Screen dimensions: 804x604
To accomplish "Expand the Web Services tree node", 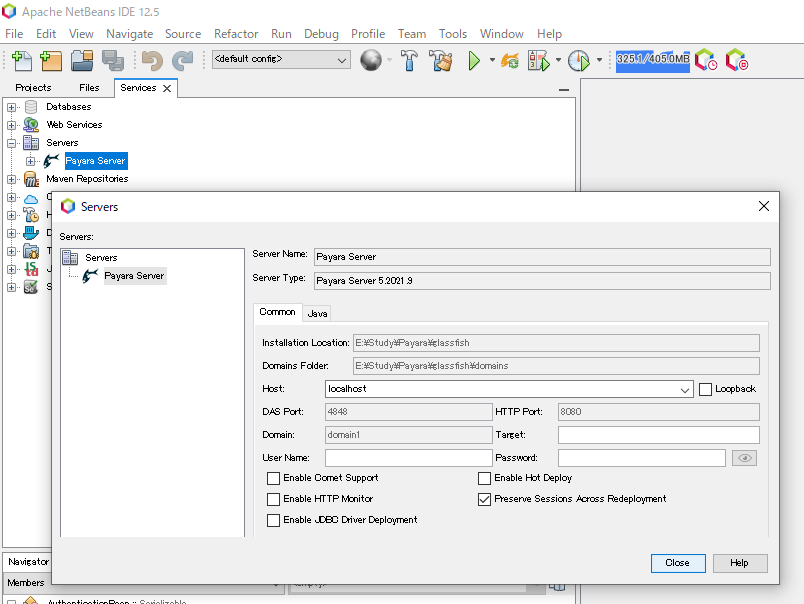I will coord(11,125).
